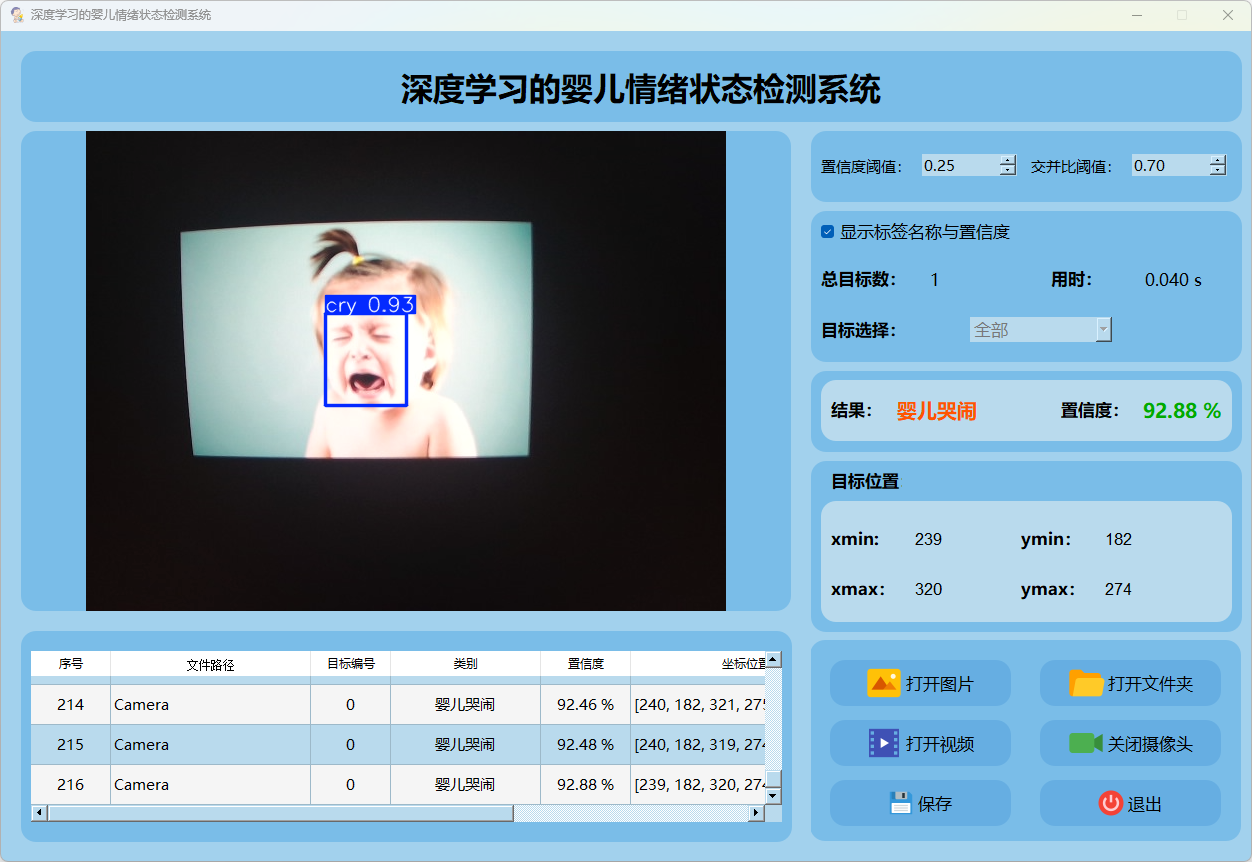This screenshot has width=1252, height=862.
Task: Click the red power icon to exit
Action: [x=1110, y=803]
